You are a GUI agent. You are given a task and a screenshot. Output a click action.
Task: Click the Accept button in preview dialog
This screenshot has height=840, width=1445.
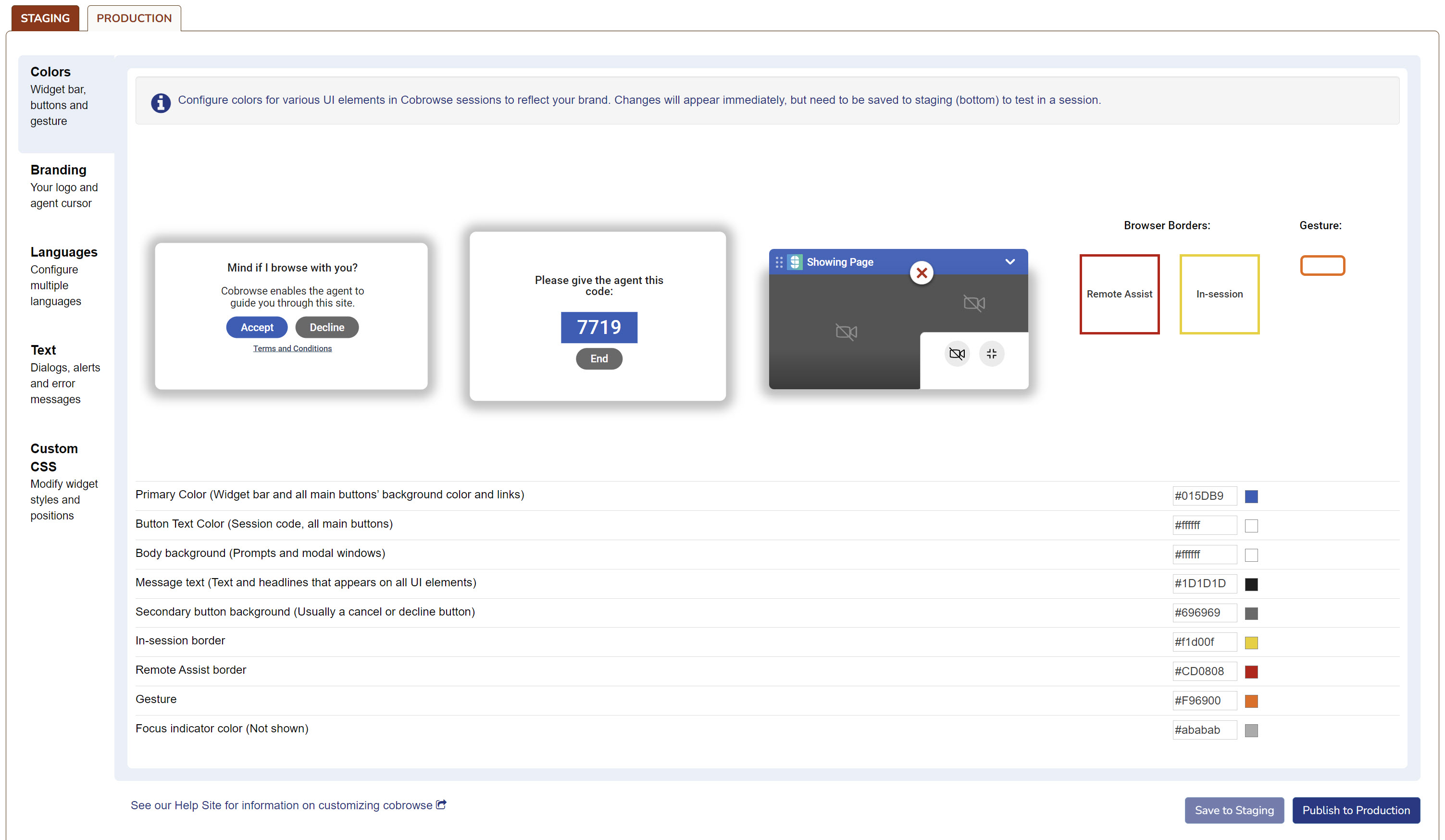point(256,327)
